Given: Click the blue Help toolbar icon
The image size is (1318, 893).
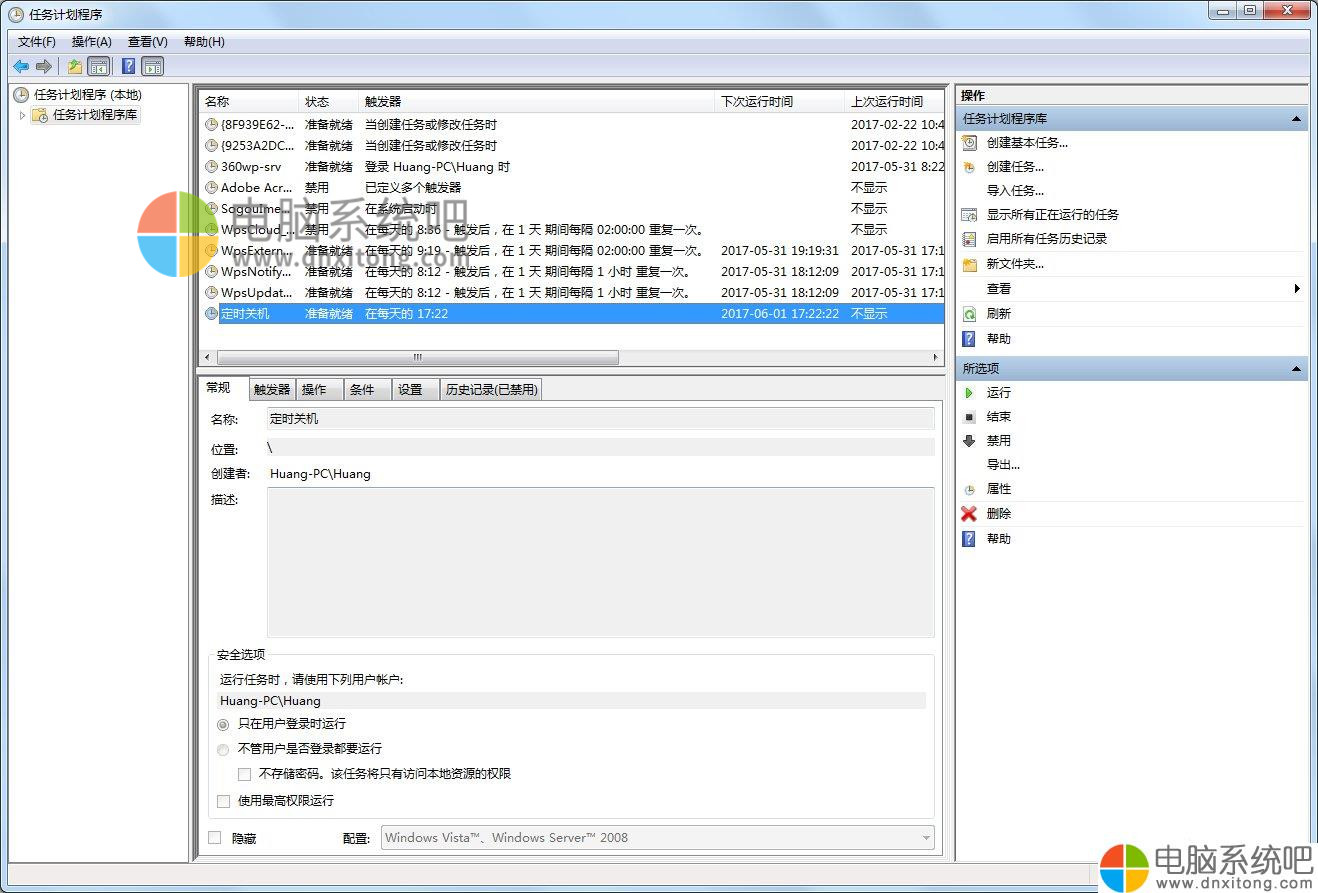Looking at the screenshot, I should tap(128, 66).
